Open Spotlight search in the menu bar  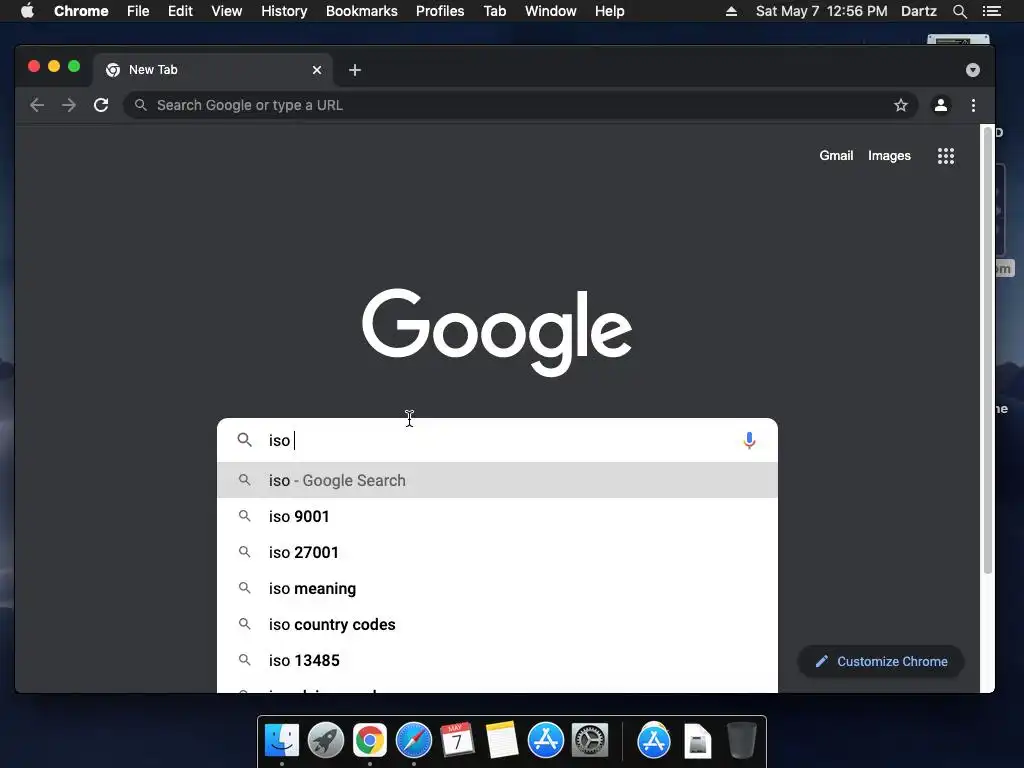pyautogui.click(x=959, y=11)
